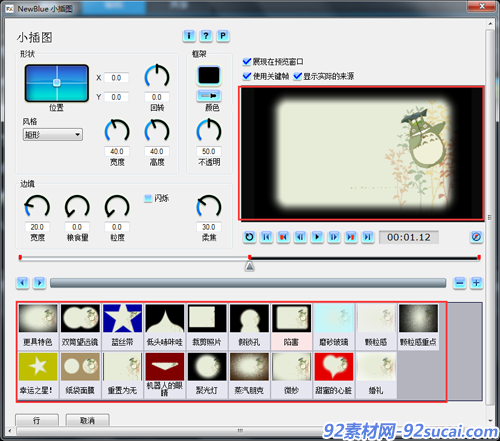500x441 pixels.
Task: Toggle loop playback in the preview controls
Action: pos(249,237)
